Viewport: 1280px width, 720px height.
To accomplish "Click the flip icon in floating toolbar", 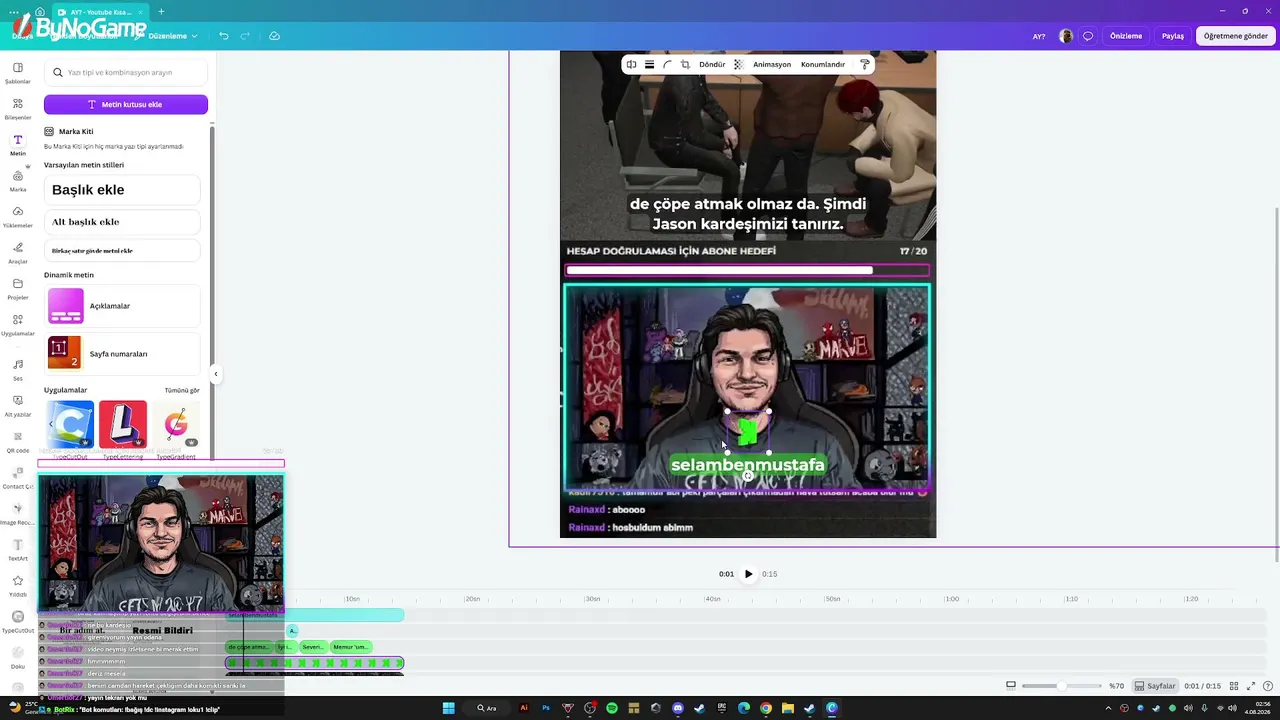I will point(631,64).
